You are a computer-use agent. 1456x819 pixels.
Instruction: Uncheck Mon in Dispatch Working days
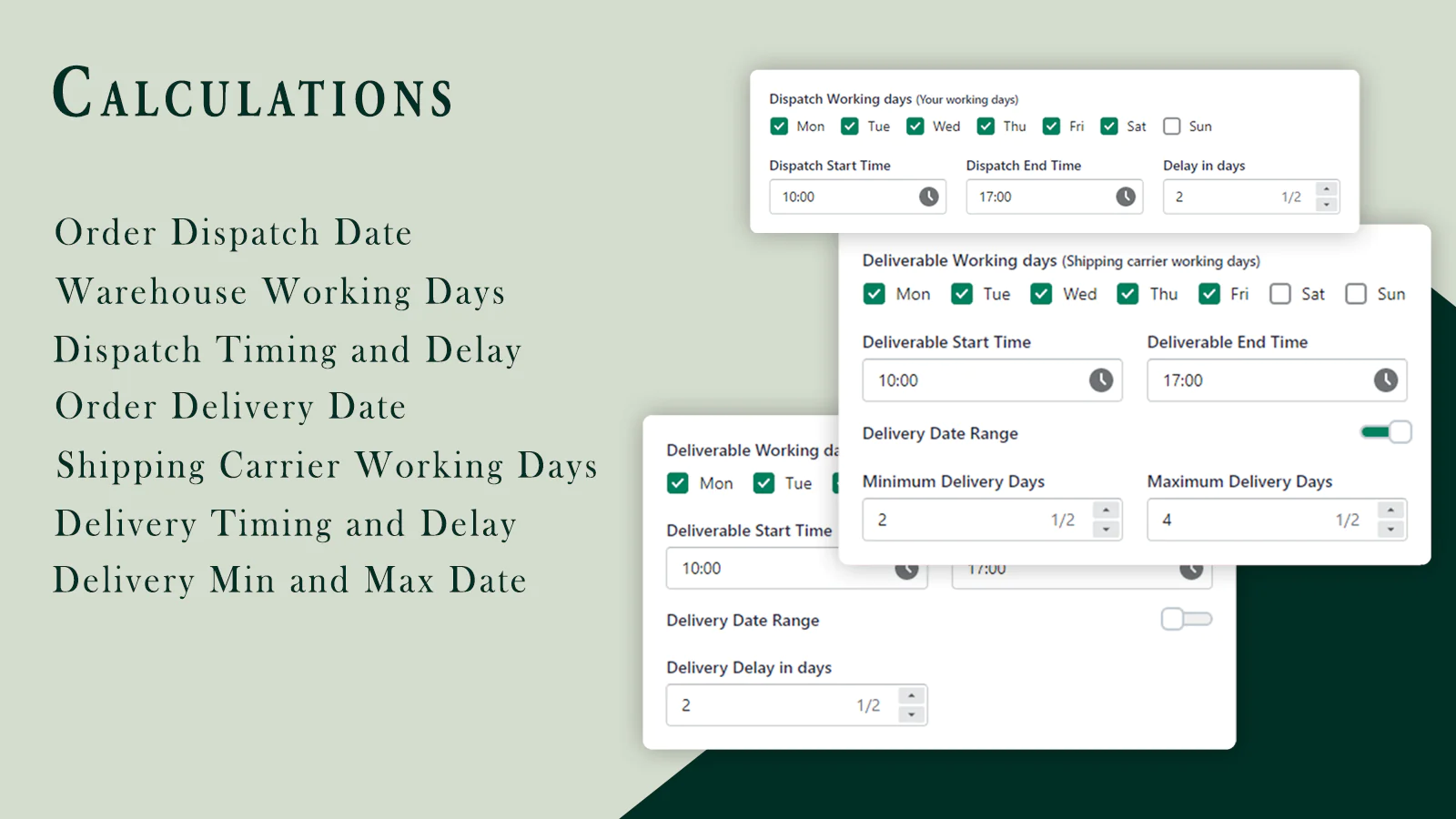click(x=779, y=126)
